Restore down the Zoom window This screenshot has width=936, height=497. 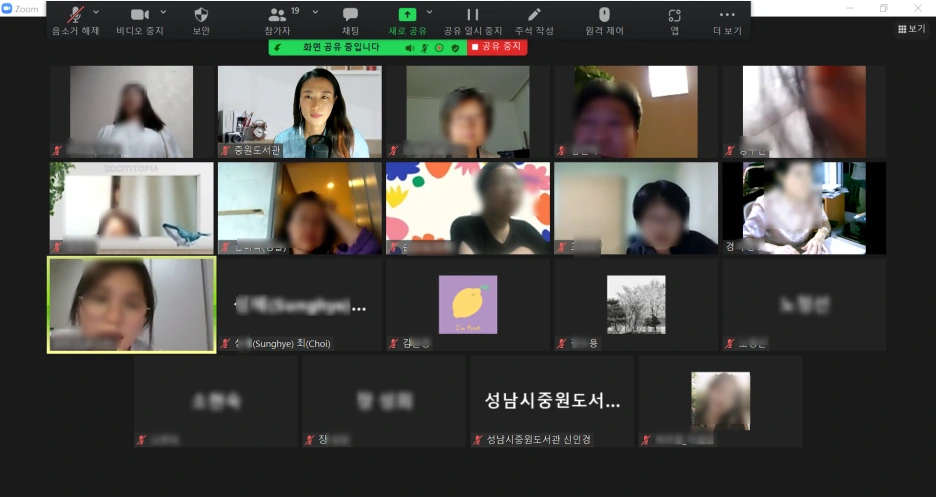click(884, 8)
